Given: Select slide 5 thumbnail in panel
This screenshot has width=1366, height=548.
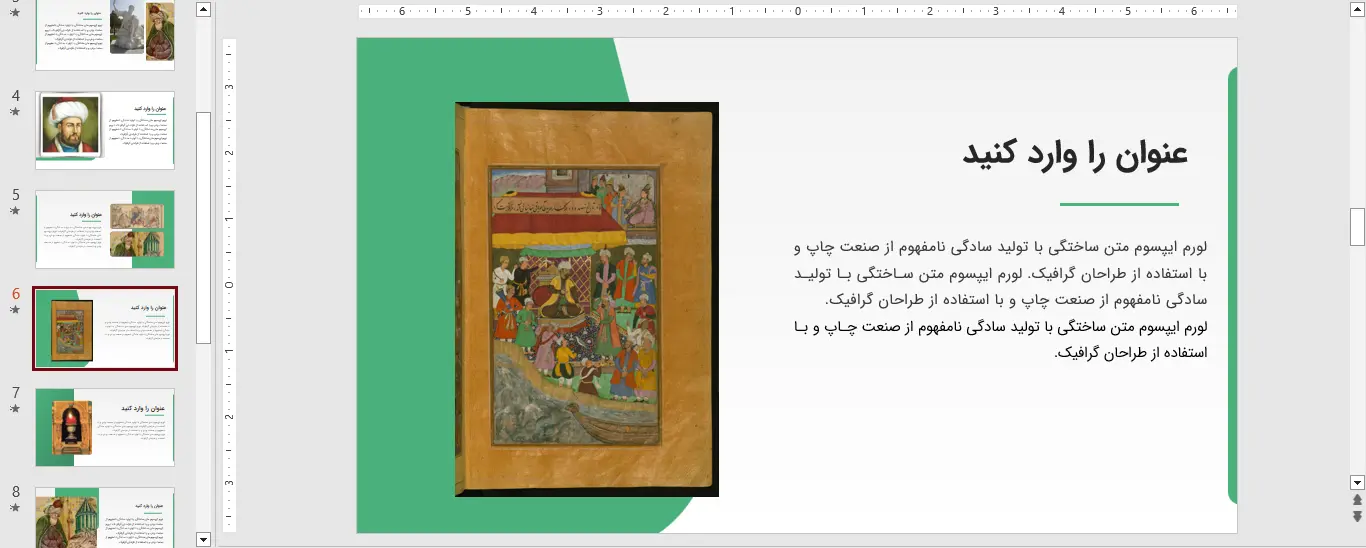Looking at the screenshot, I should tap(105, 229).
